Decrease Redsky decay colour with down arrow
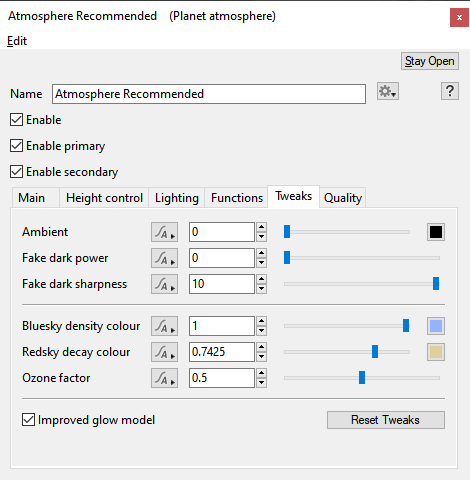 [262, 357]
